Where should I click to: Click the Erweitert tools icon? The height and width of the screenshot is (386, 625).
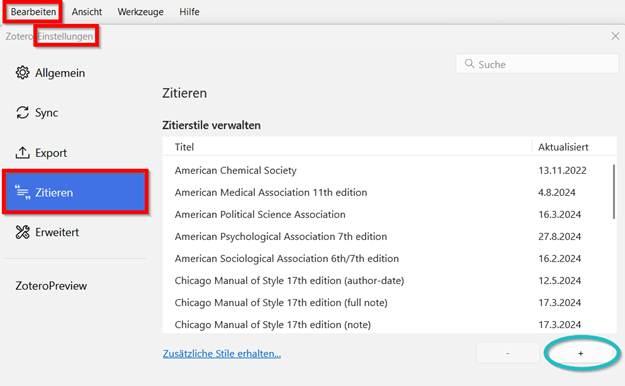coord(22,232)
